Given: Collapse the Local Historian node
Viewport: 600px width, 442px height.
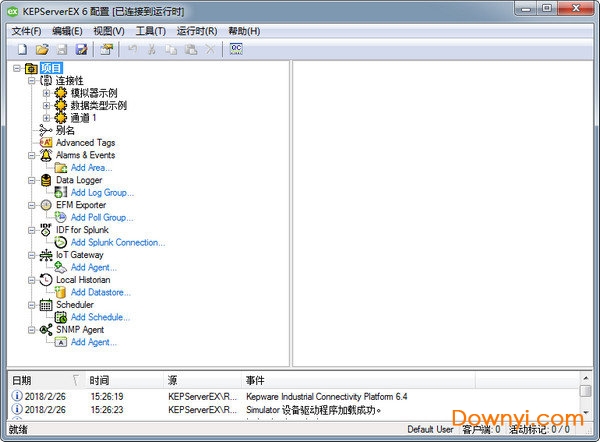Looking at the screenshot, I should tap(32, 280).
